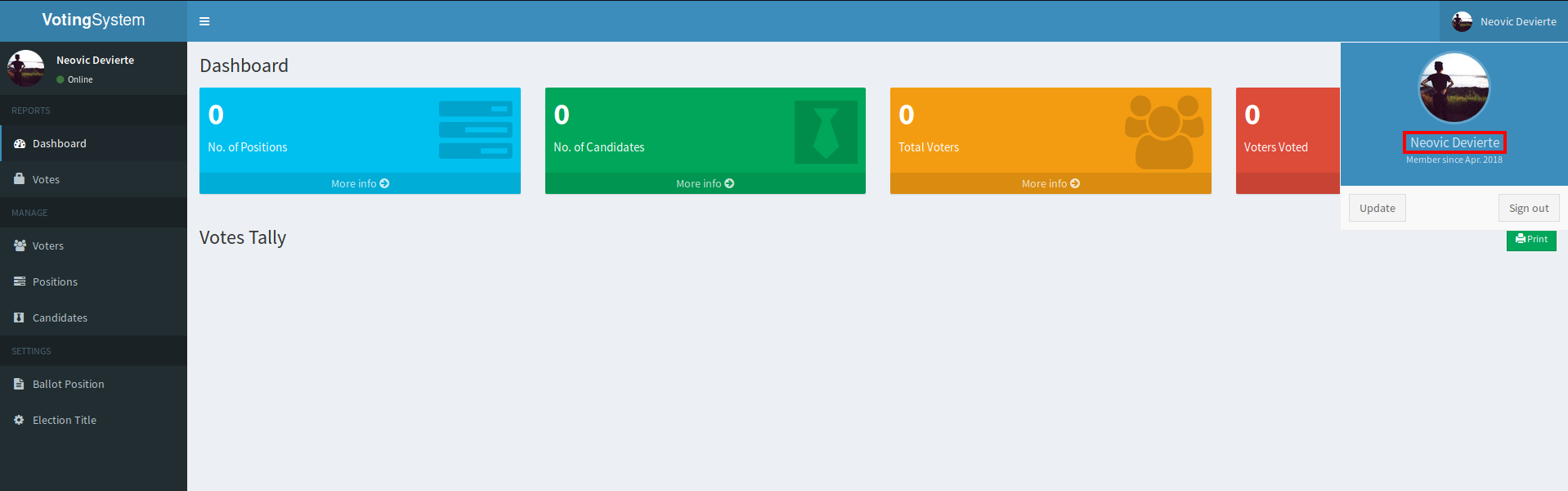Toggle the sidebar hamburger menu icon
Viewport: 1568px width, 491px height.
coord(204,21)
